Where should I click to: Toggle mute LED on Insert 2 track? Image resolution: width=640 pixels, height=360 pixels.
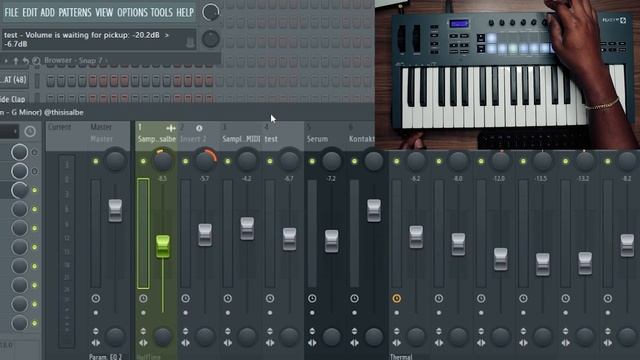[185, 161]
